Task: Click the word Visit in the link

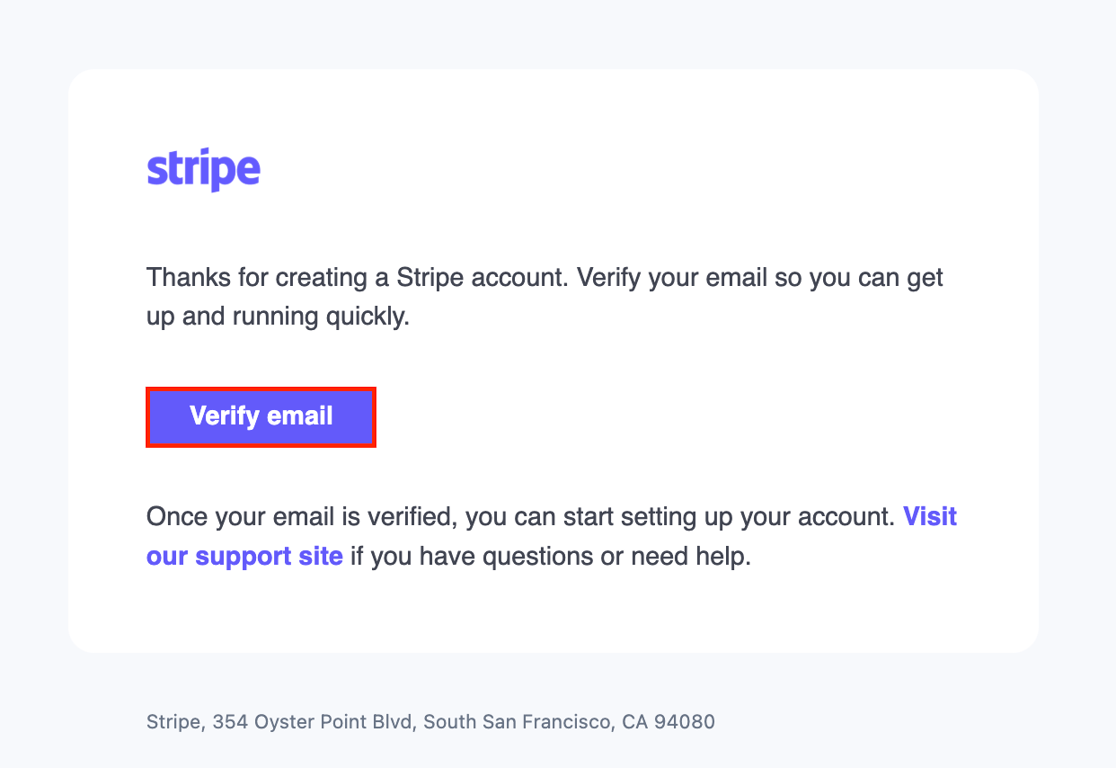Action: point(930,516)
